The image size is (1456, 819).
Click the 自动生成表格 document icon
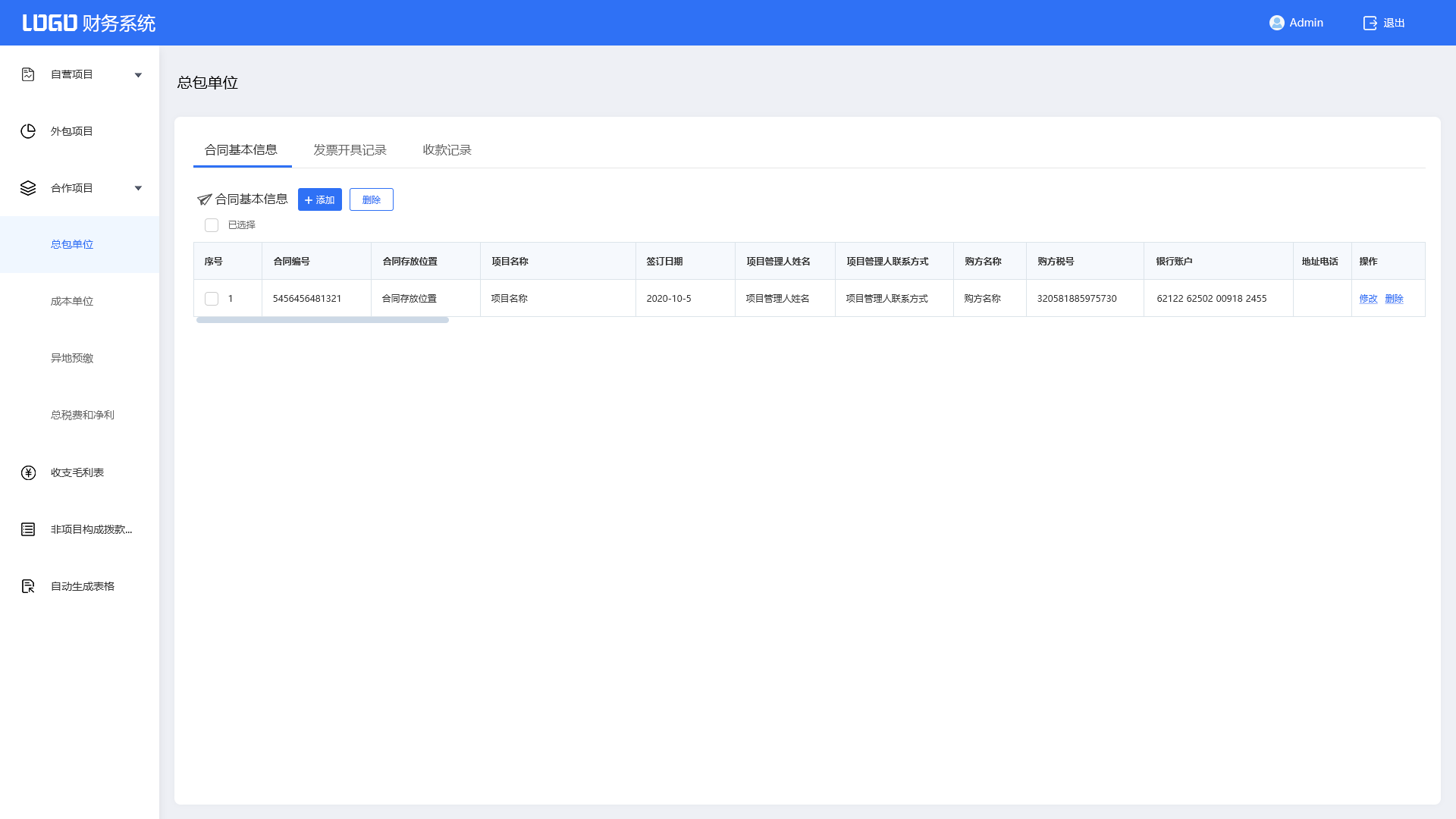click(28, 586)
